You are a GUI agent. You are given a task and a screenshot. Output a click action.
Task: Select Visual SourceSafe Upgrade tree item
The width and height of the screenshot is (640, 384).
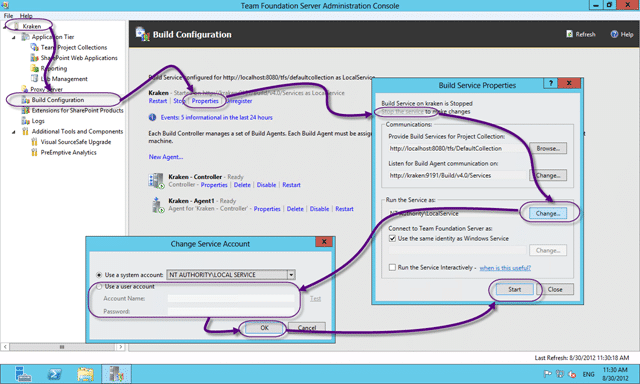[x=76, y=142]
